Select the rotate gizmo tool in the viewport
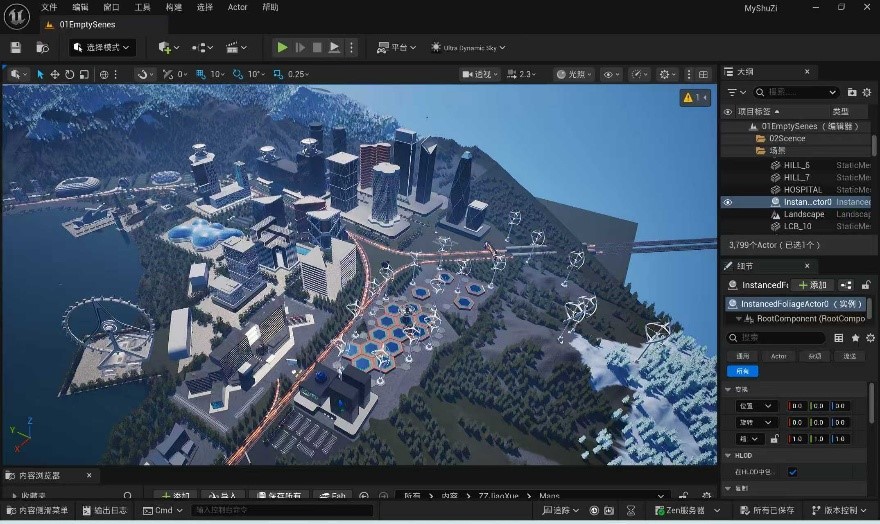880x524 pixels. tap(69, 74)
